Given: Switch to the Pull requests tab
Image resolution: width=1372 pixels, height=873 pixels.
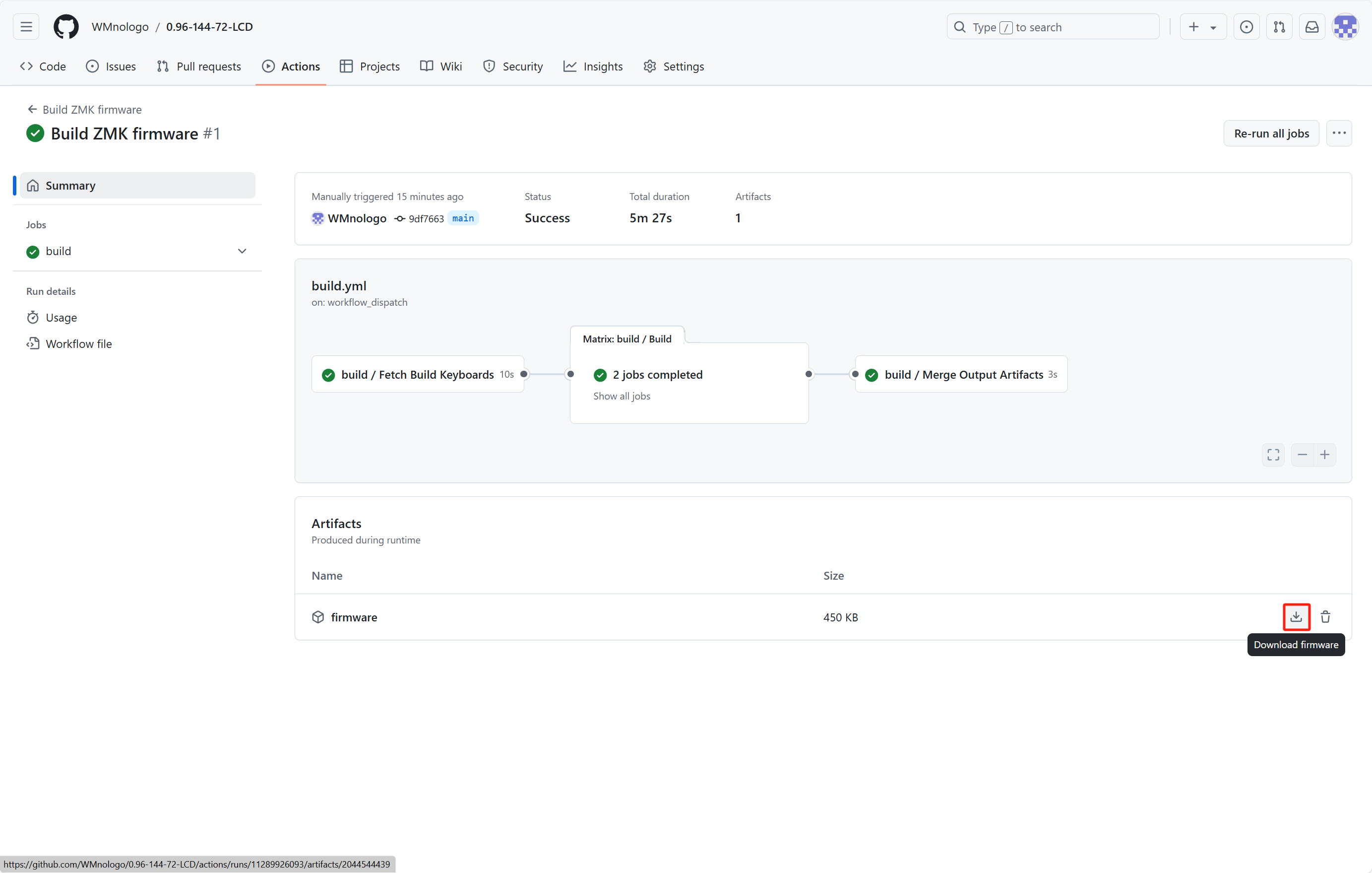Looking at the screenshot, I should [x=199, y=66].
